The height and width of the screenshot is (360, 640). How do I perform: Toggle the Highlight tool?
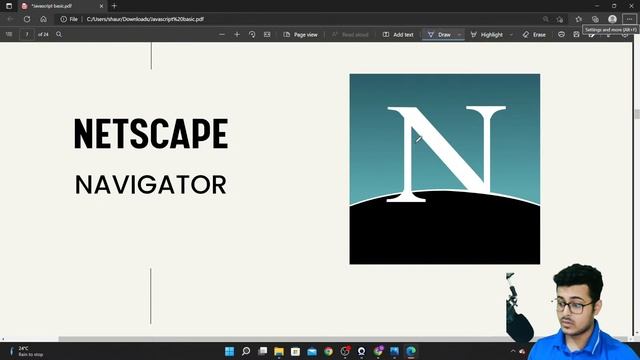pos(487,35)
